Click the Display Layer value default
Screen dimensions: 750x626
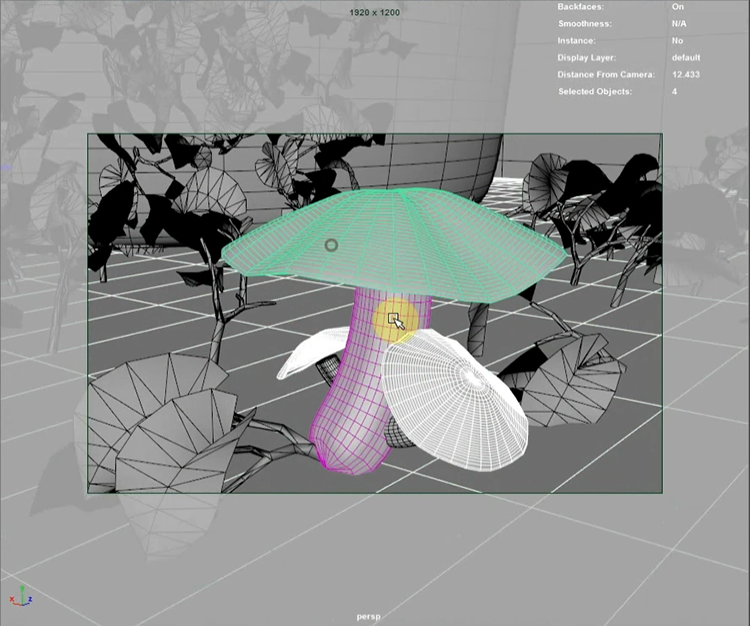pyautogui.click(x=686, y=57)
